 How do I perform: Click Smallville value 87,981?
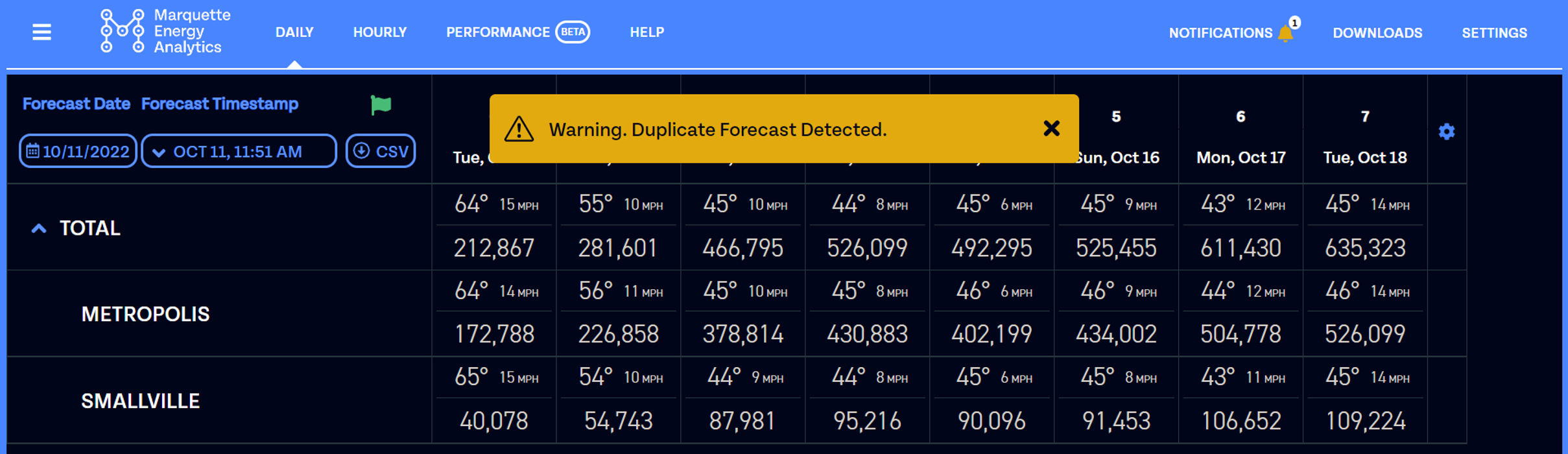point(742,421)
